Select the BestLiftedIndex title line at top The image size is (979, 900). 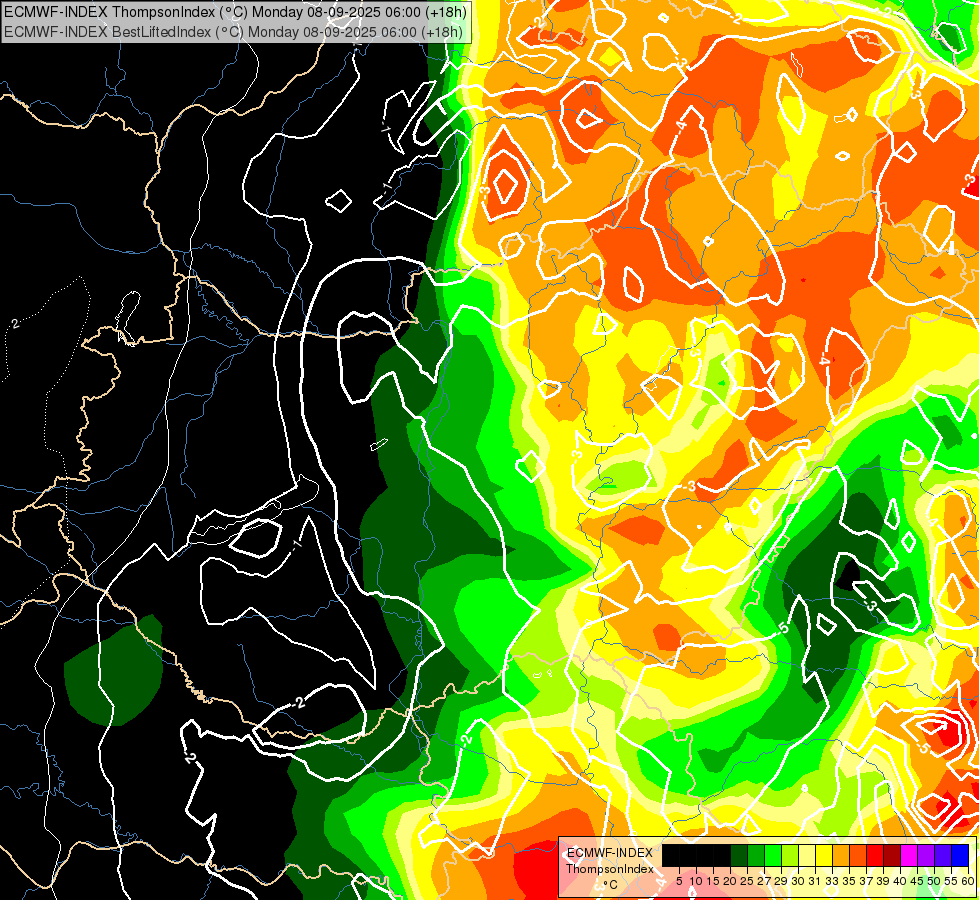[234, 32]
